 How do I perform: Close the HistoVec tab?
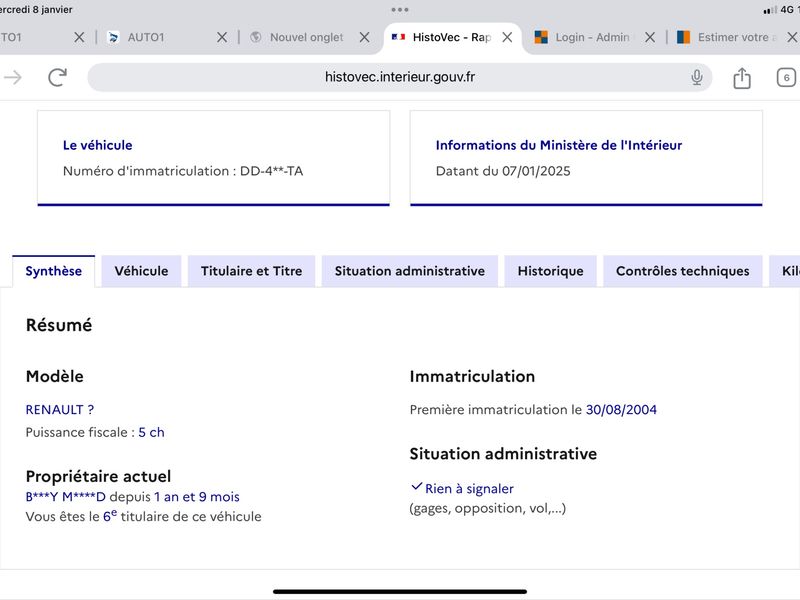coord(507,37)
